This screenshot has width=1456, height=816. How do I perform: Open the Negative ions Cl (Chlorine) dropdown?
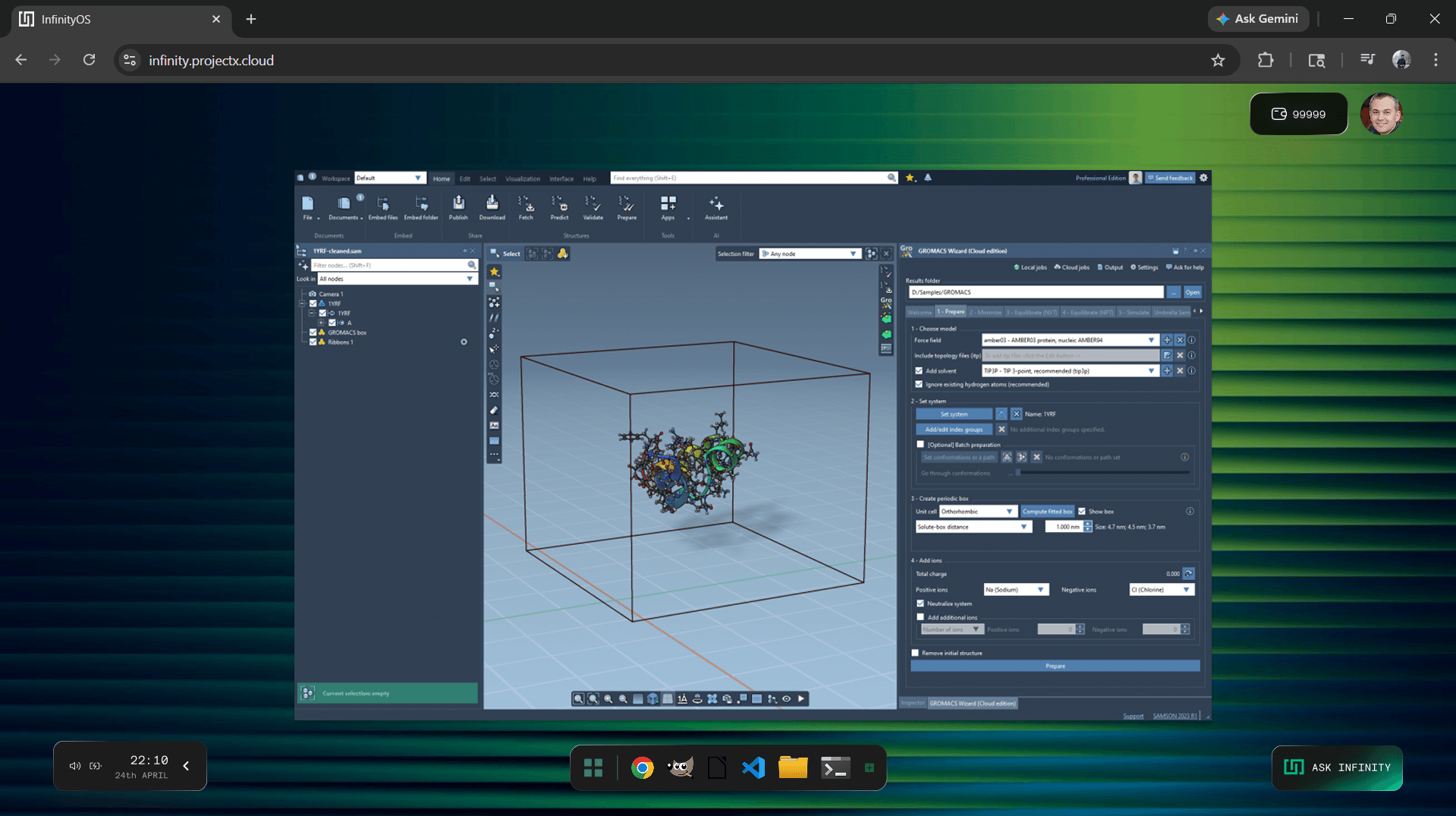(x=1162, y=590)
